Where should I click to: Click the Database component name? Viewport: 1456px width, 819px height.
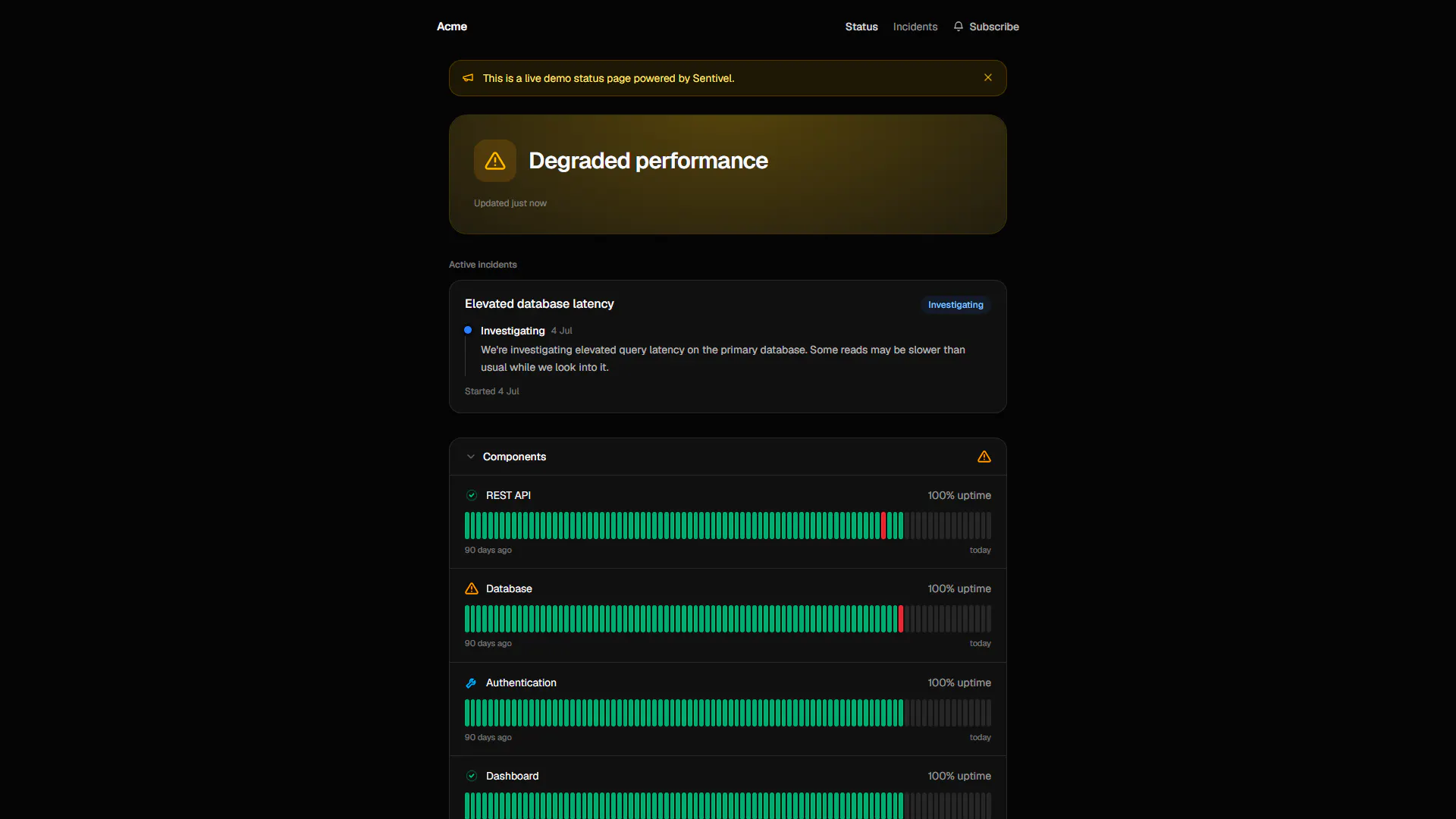click(x=509, y=588)
